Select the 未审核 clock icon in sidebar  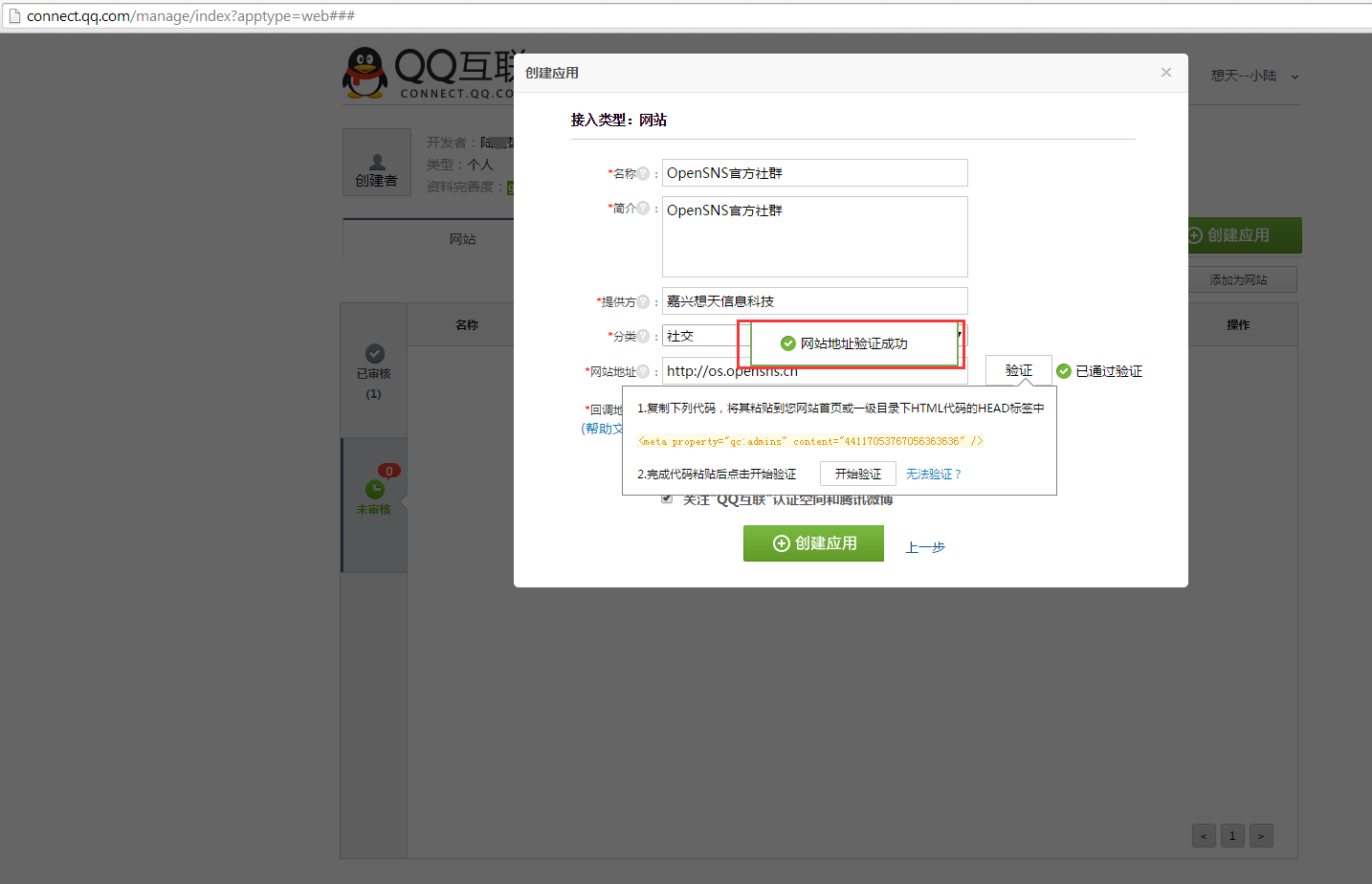point(375,490)
